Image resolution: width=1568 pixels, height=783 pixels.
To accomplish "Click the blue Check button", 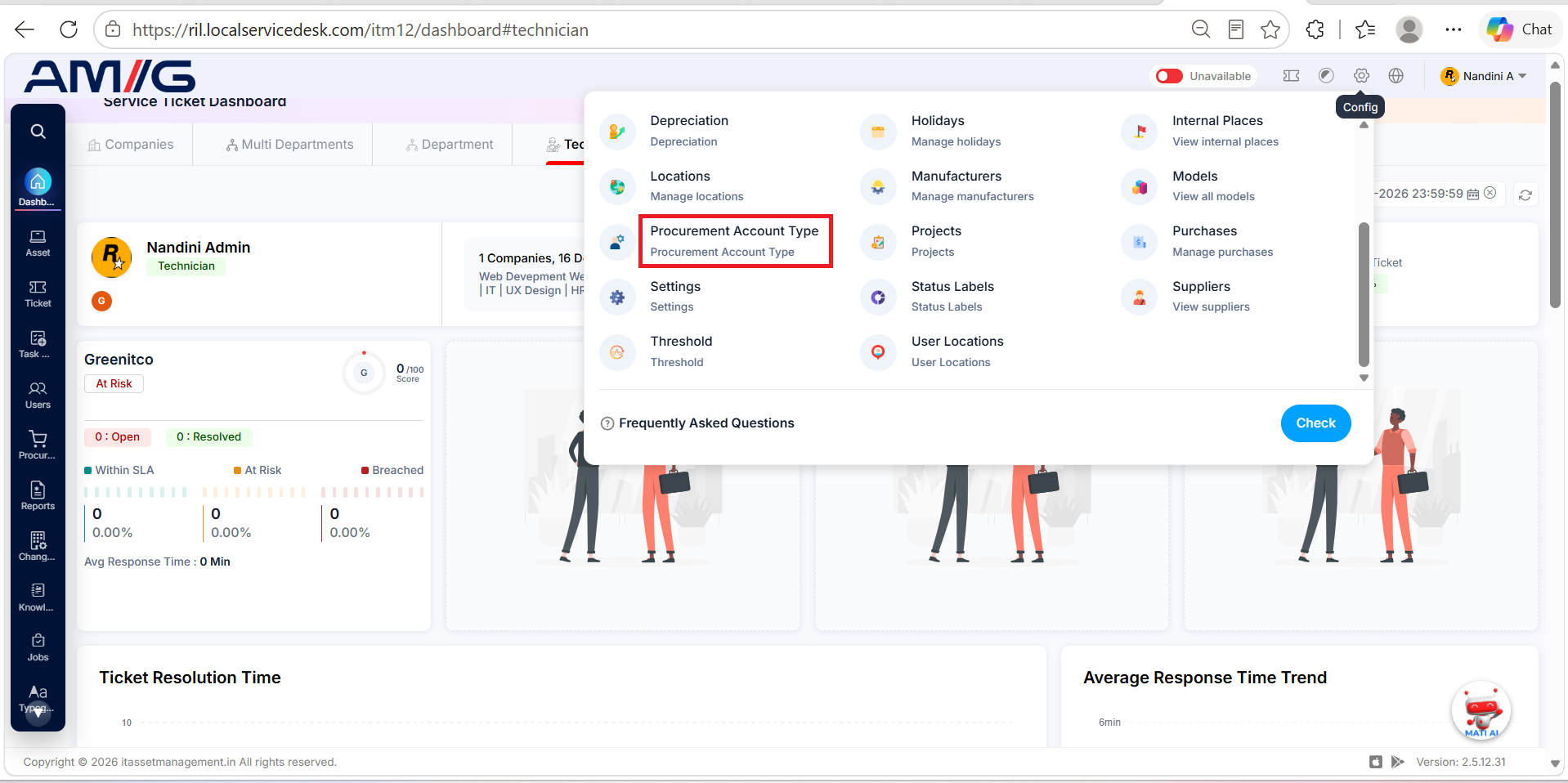I will (x=1315, y=423).
